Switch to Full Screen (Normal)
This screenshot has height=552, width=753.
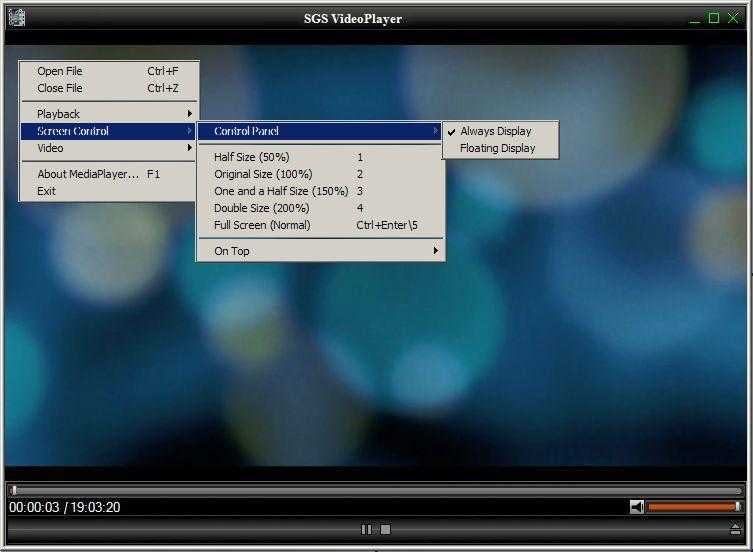320,225
